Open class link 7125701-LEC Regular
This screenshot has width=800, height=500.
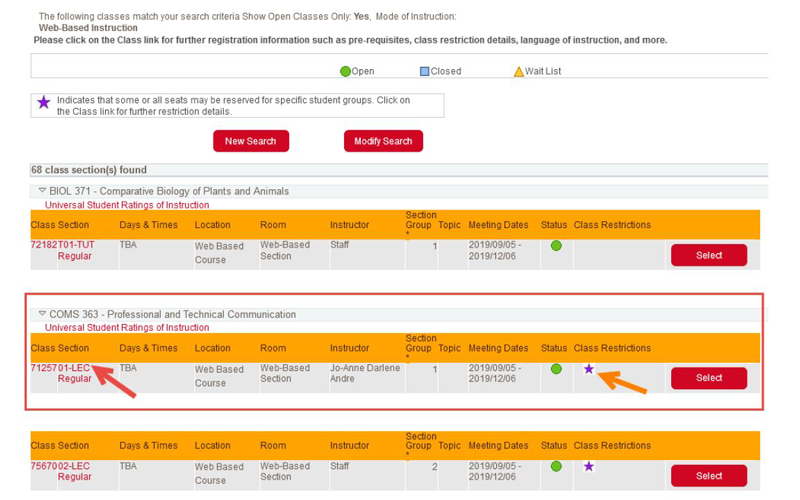[61, 369]
